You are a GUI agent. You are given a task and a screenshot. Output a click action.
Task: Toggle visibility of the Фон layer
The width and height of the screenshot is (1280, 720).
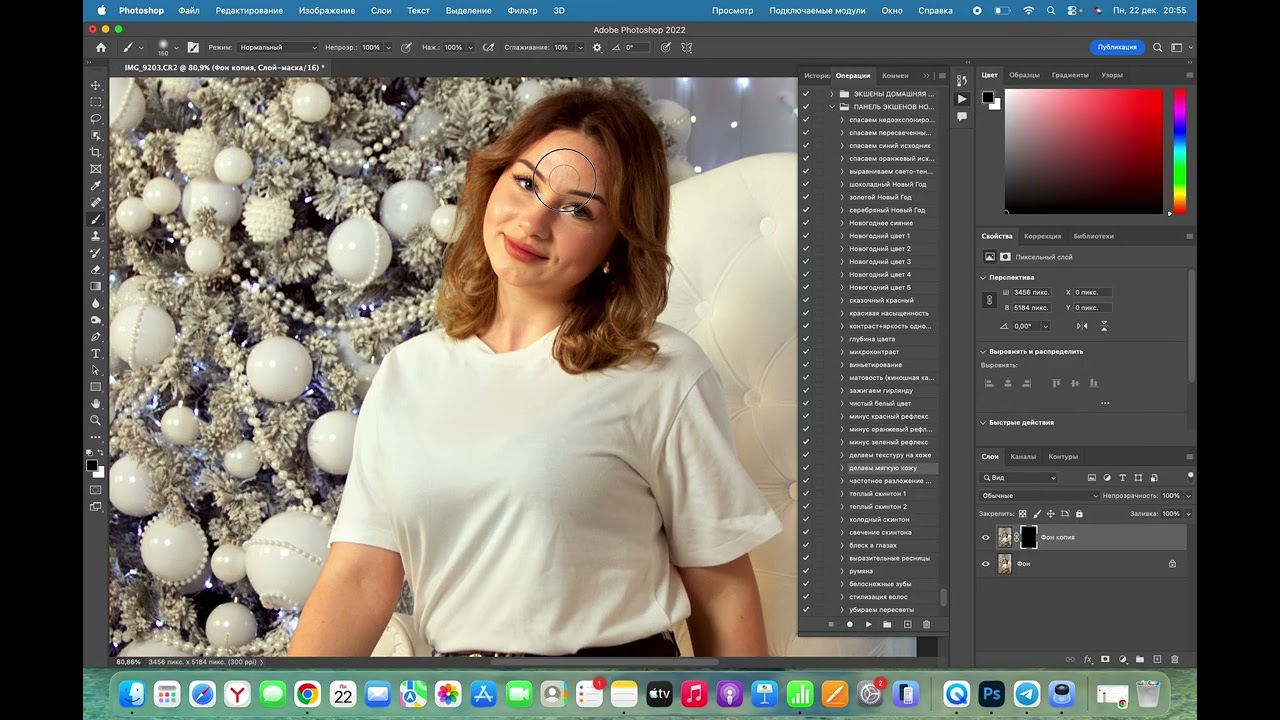(x=985, y=564)
